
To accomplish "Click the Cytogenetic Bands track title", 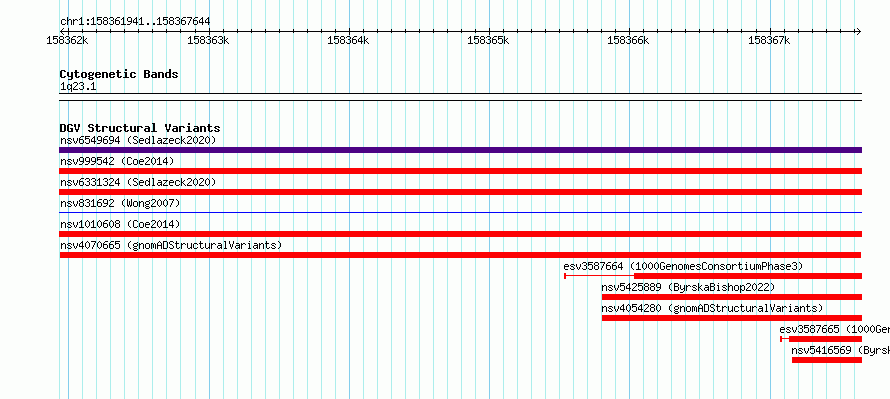I will (119, 74).
